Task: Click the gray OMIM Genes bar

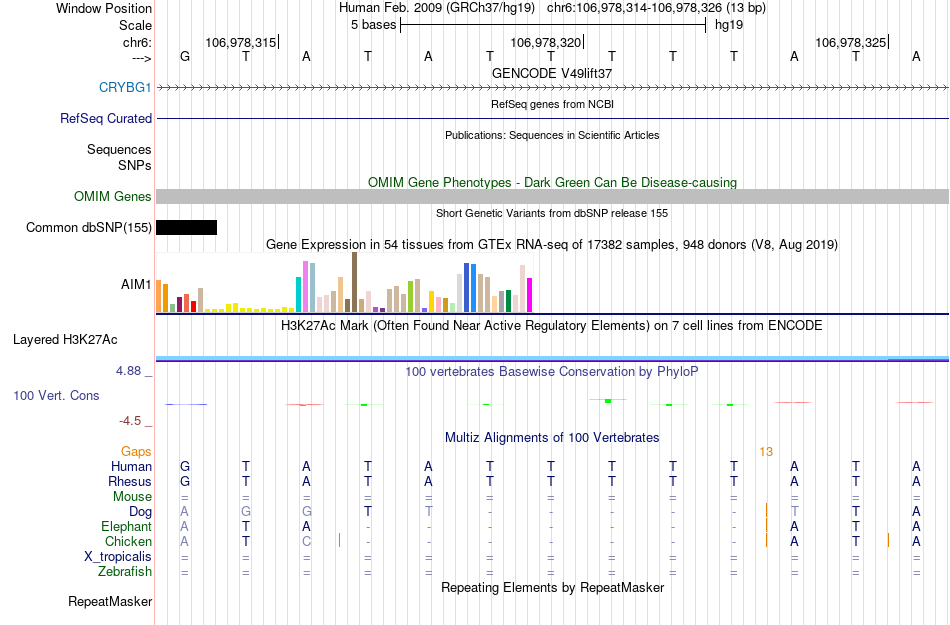Action: (x=552, y=196)
